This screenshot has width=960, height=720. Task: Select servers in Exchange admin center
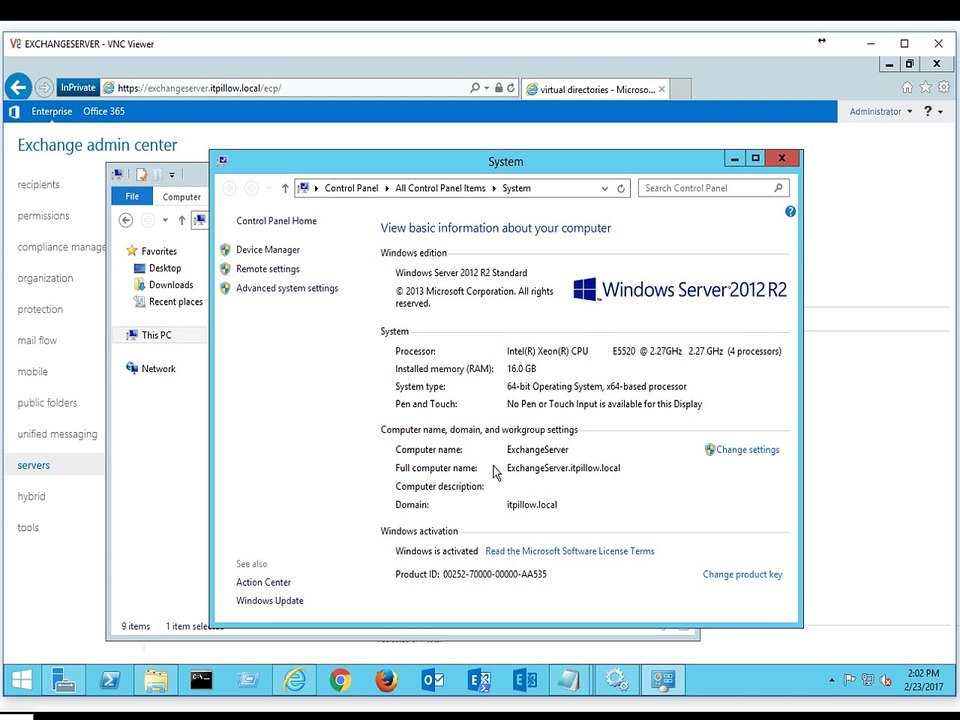(x=34, y=465)
